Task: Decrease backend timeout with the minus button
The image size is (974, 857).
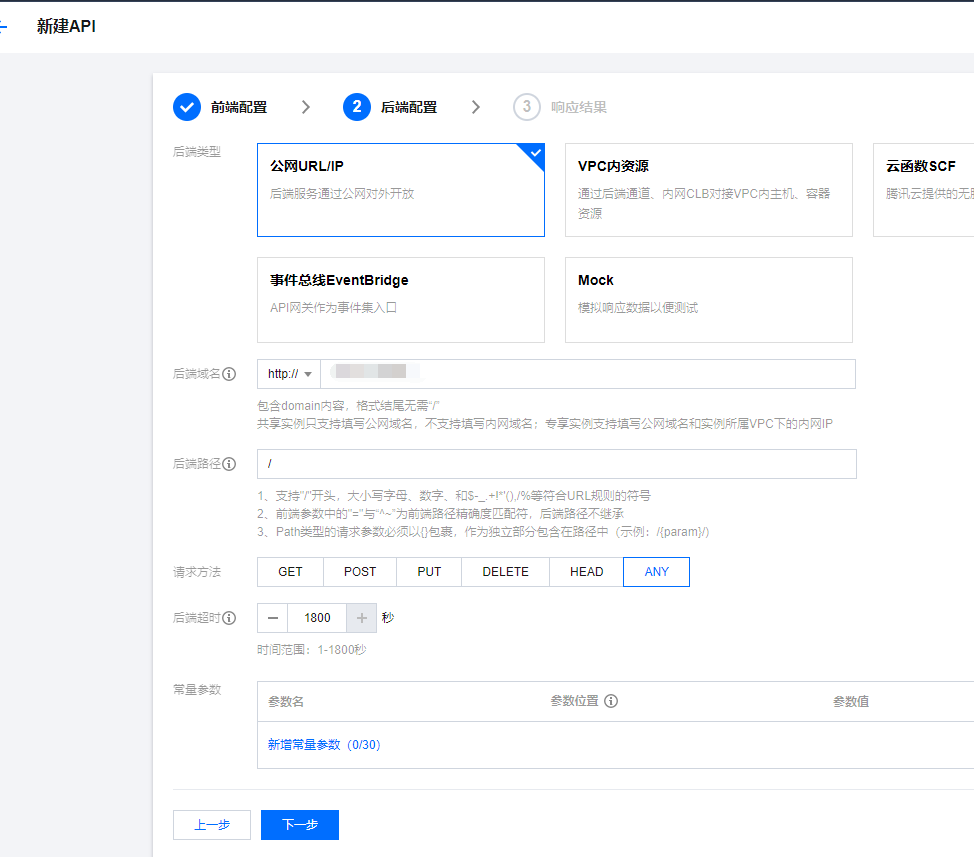Action: click(x=273, y=618)
